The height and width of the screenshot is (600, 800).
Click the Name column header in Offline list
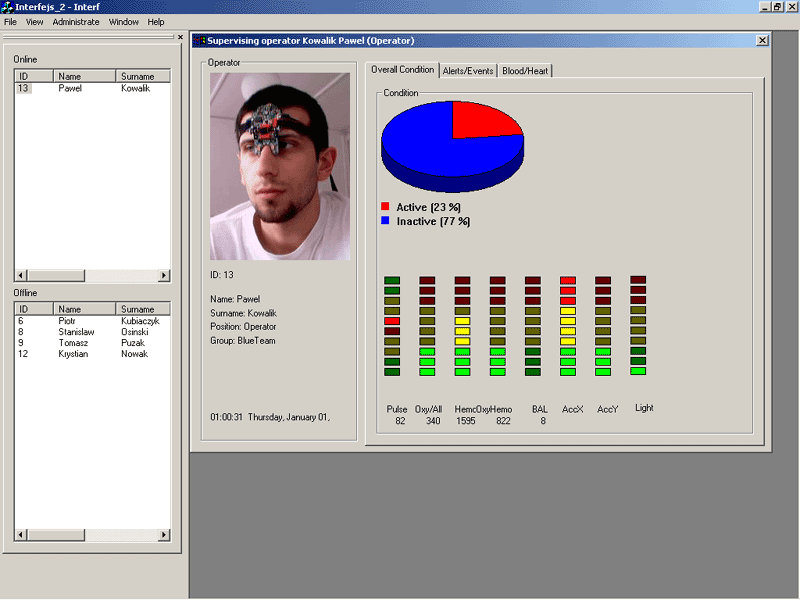coord(84,309)
